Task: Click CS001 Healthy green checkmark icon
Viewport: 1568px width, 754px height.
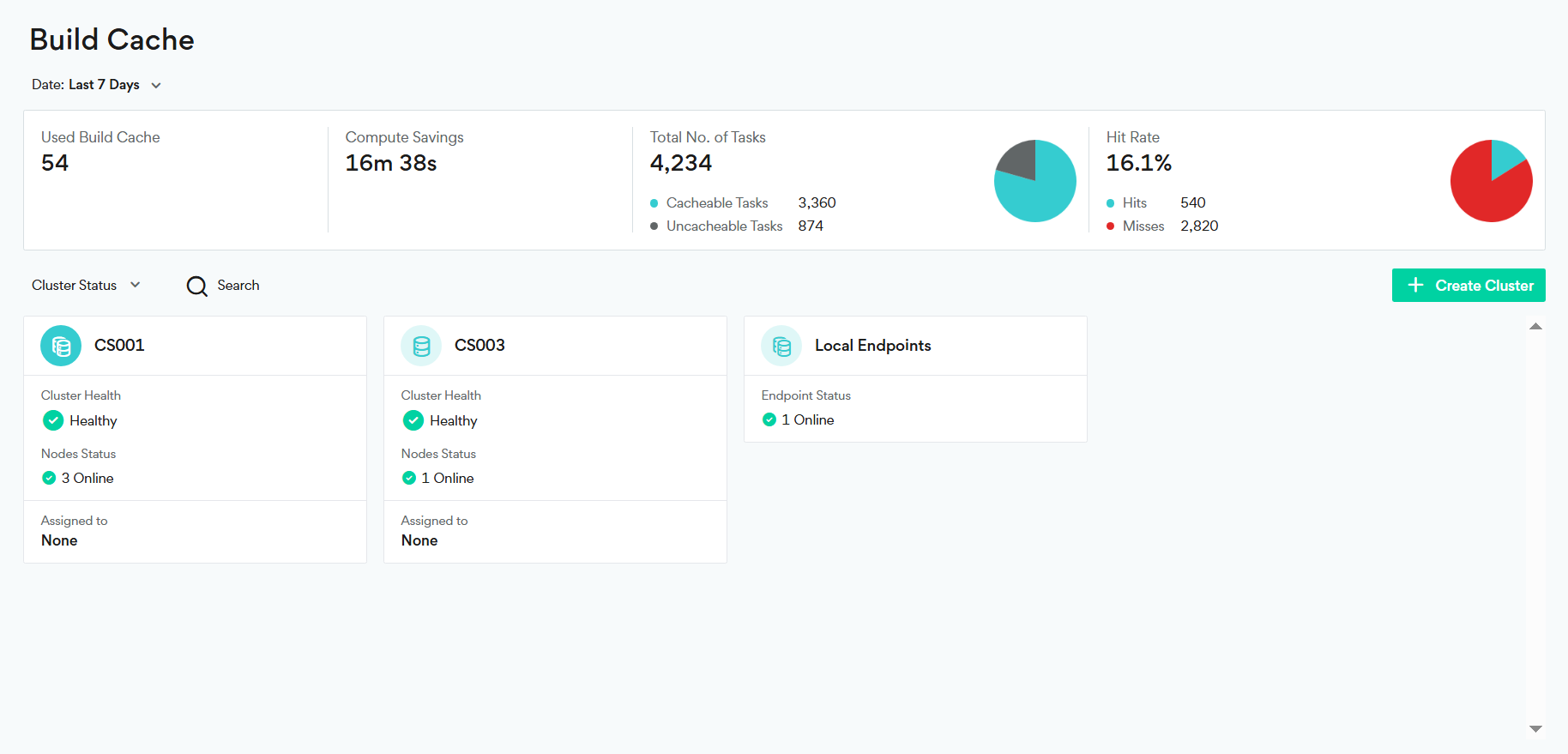Action: 53,420
